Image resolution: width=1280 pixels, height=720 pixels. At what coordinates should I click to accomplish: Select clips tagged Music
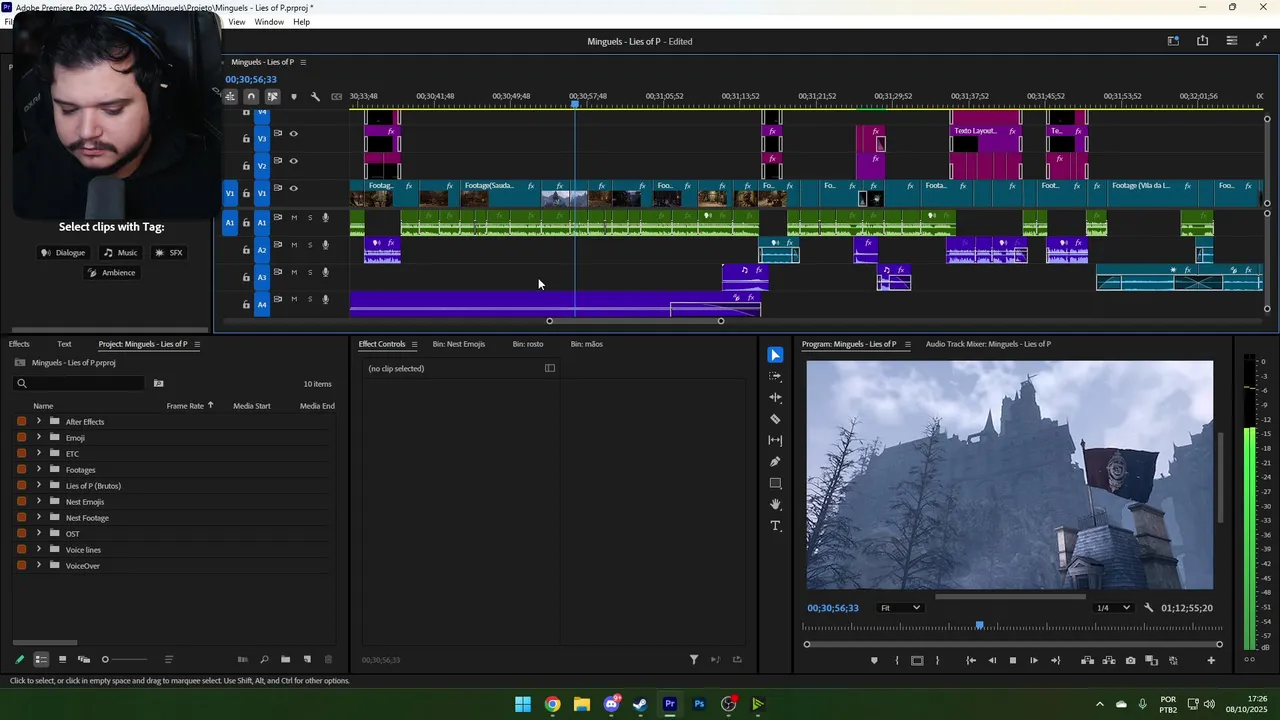(x=120, y=253)
